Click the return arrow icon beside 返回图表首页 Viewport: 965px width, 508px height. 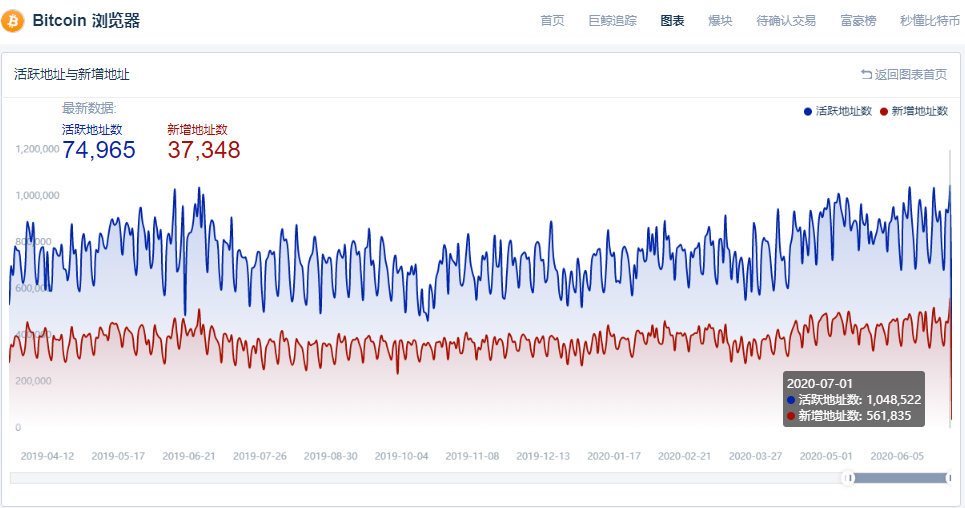[x=866, y=75]
